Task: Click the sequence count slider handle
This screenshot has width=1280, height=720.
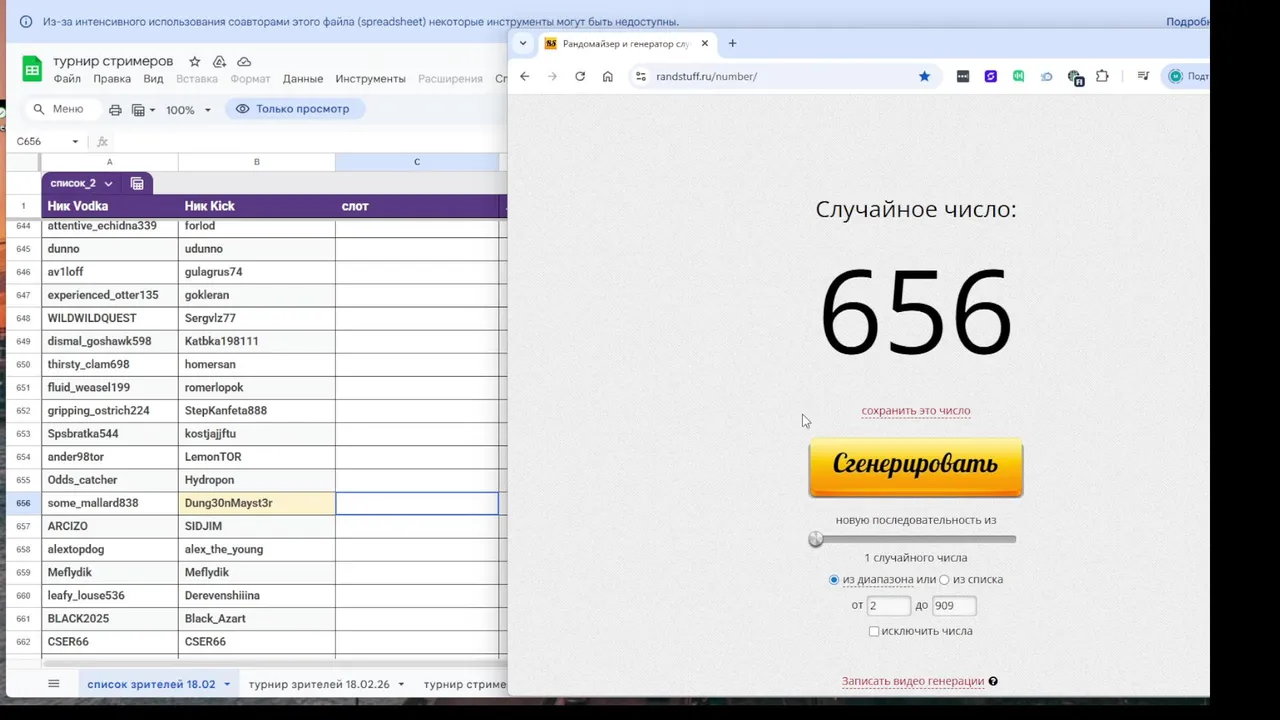Action: pyautogui.click(x=816, y=539)
